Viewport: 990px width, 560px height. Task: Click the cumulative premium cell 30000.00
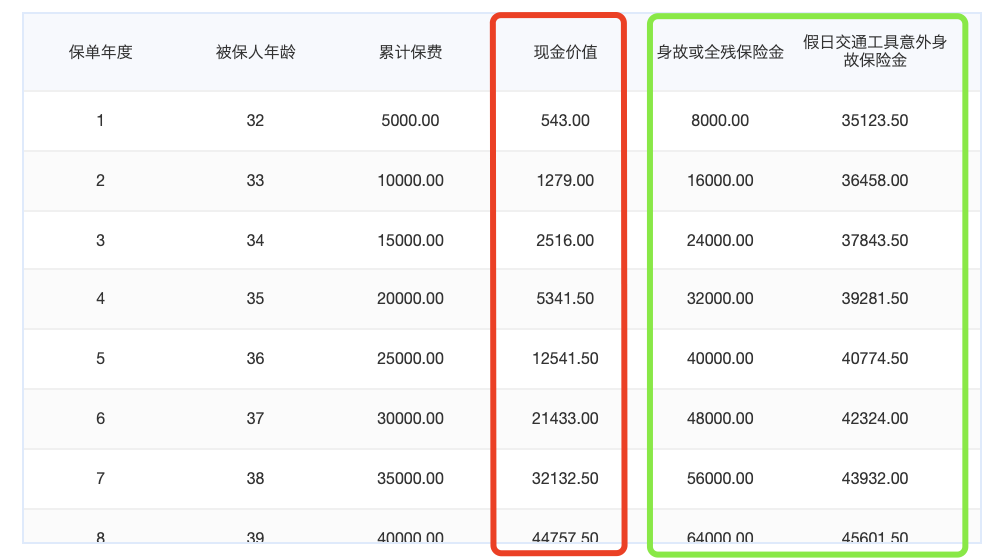[x=410, y=418]
